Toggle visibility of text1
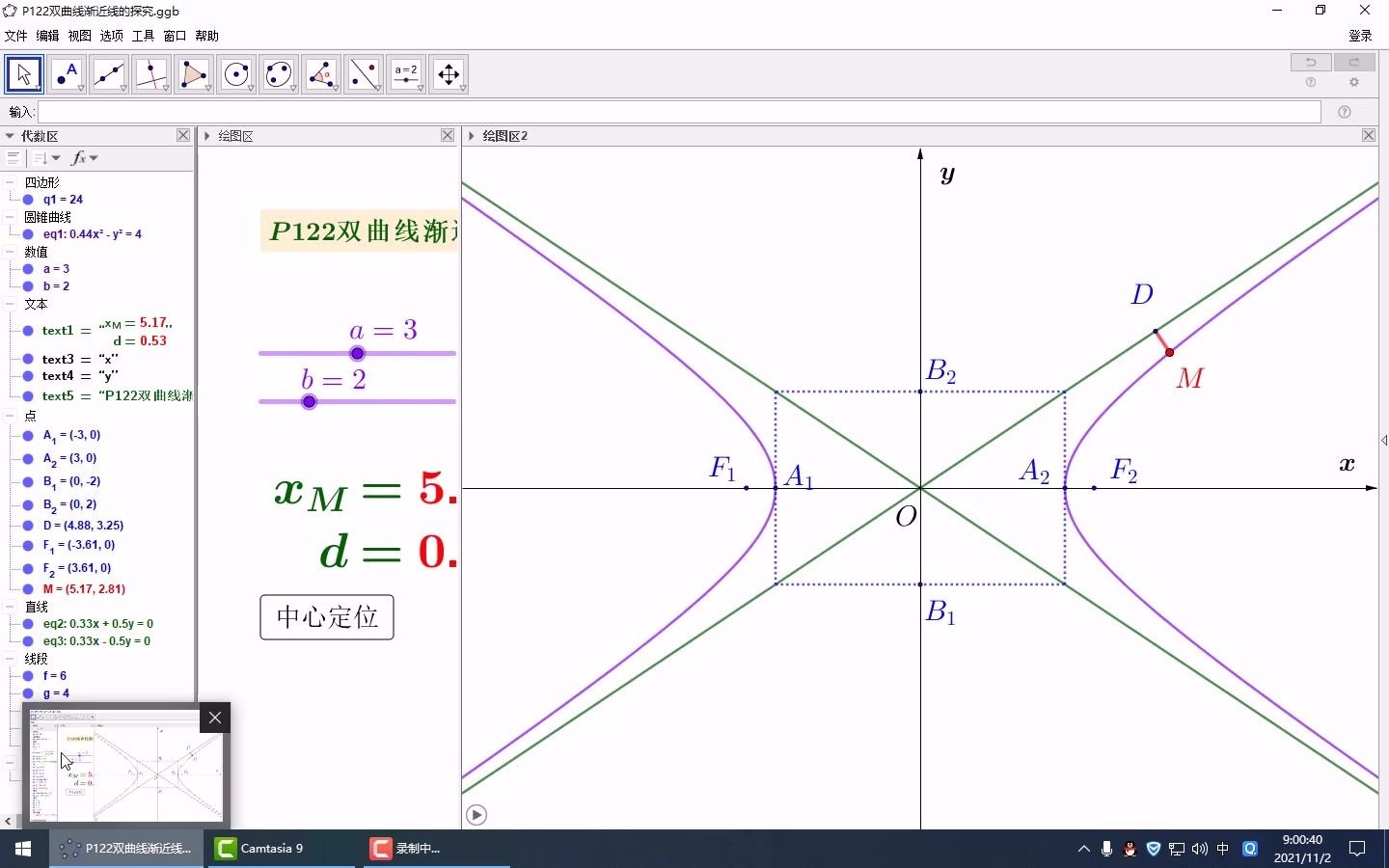Viewport: 1389px width, 868px height. (29, 331)
